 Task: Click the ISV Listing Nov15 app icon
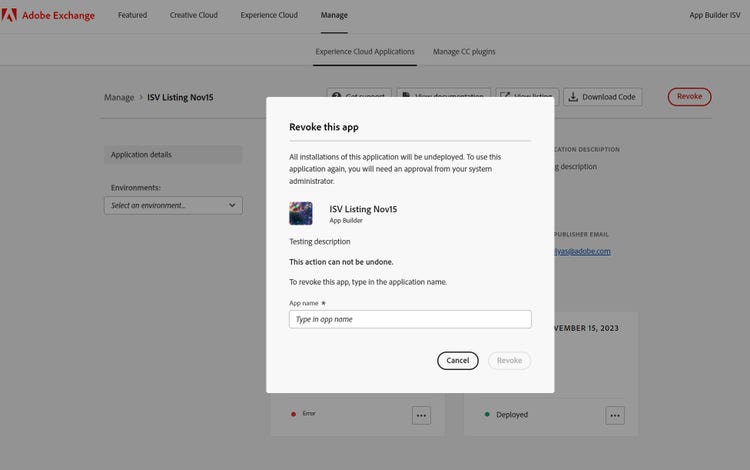coord(301,213)
